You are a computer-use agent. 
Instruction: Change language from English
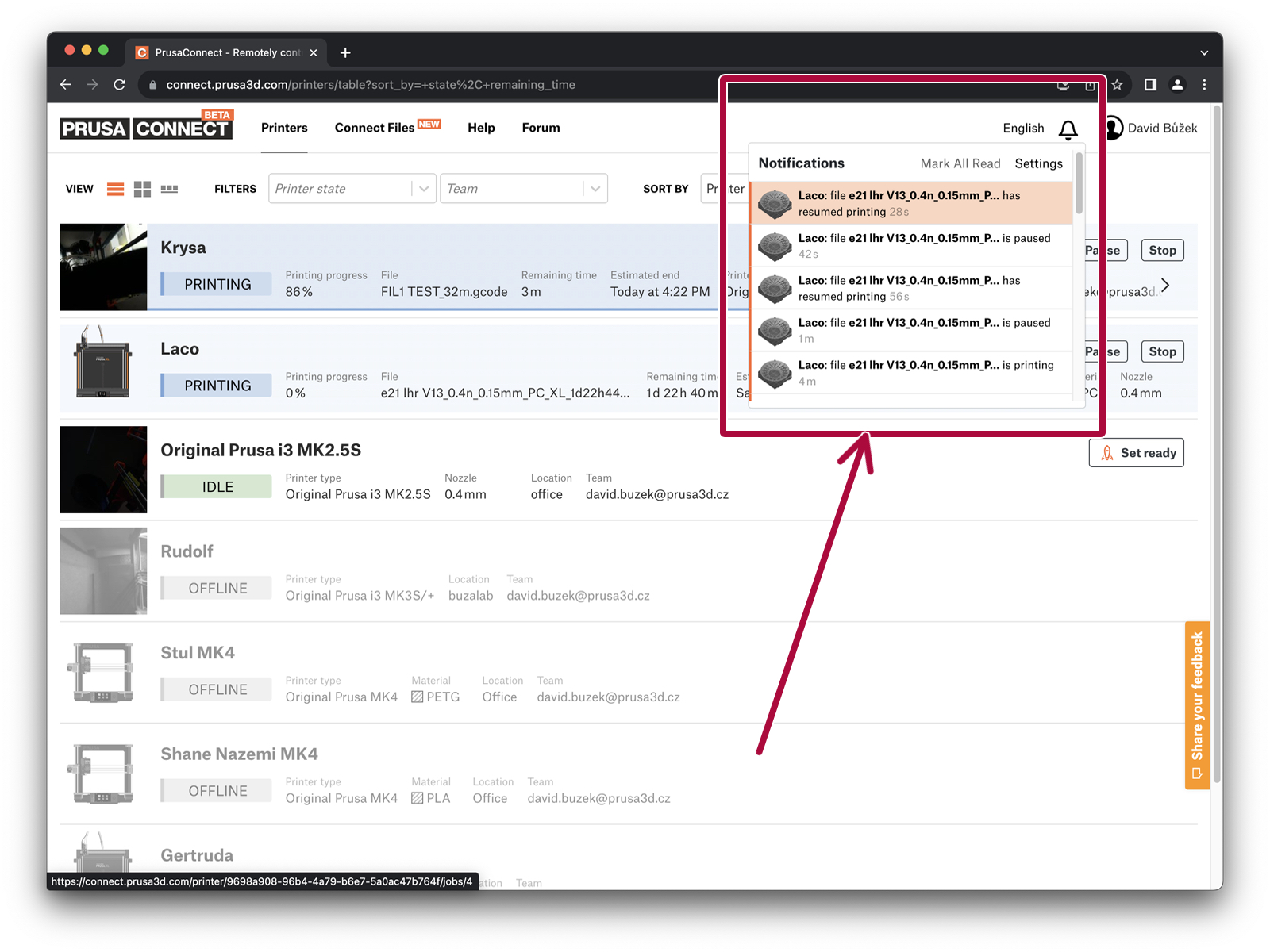(1023, 128)
